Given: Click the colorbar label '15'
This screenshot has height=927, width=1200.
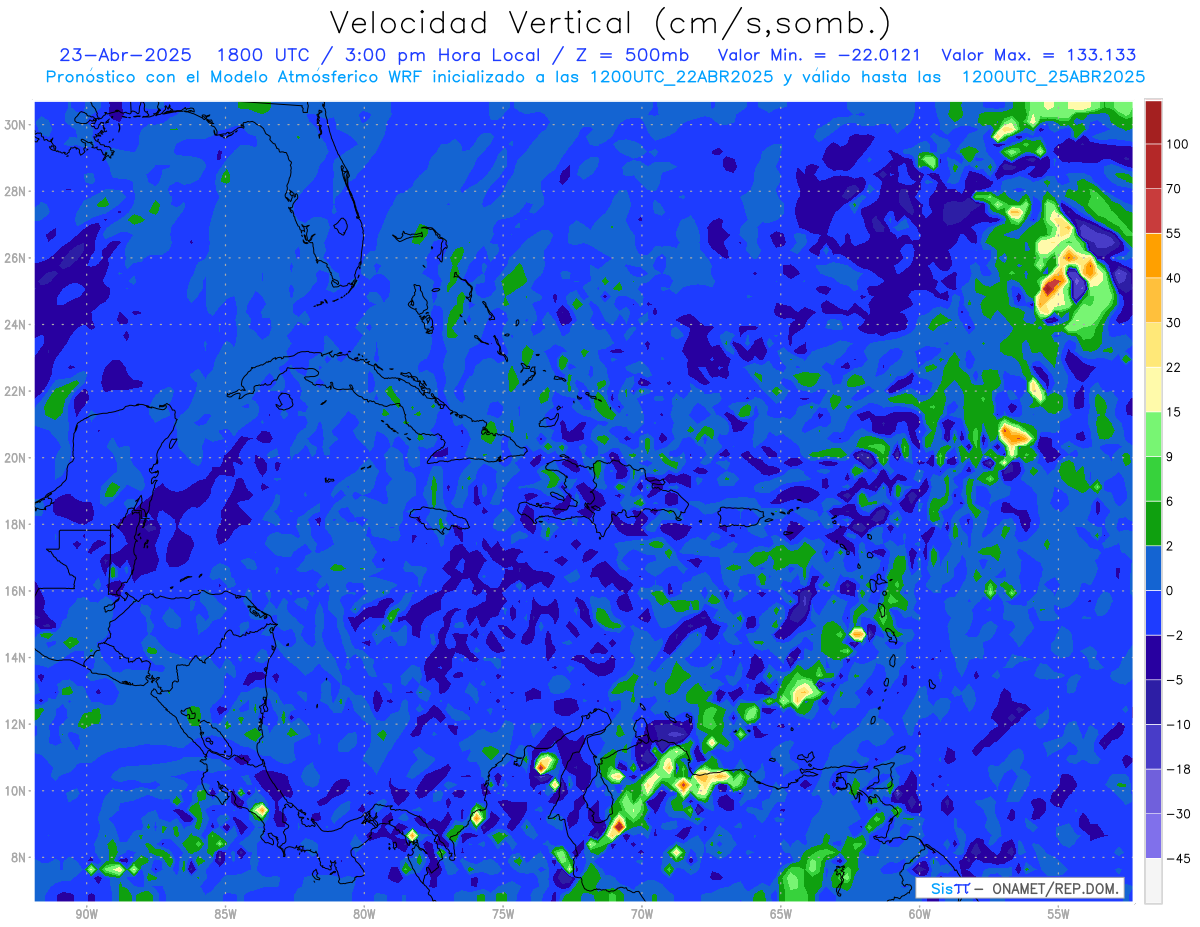Looking at the screenshot, I should click(1174, 411).
